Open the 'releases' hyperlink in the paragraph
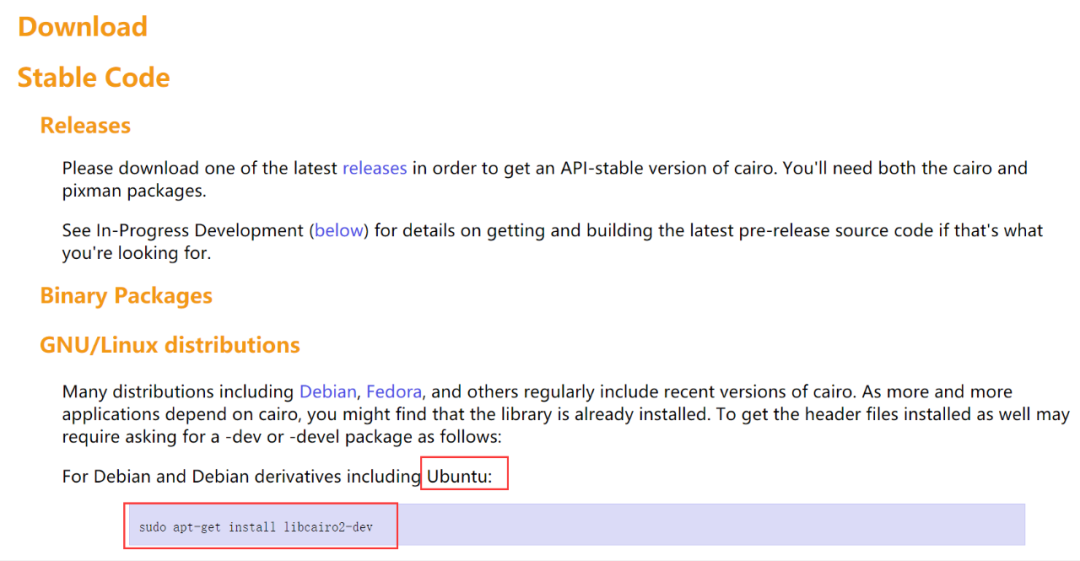Viewport: 1080px width, 561px height. point(374,168)
